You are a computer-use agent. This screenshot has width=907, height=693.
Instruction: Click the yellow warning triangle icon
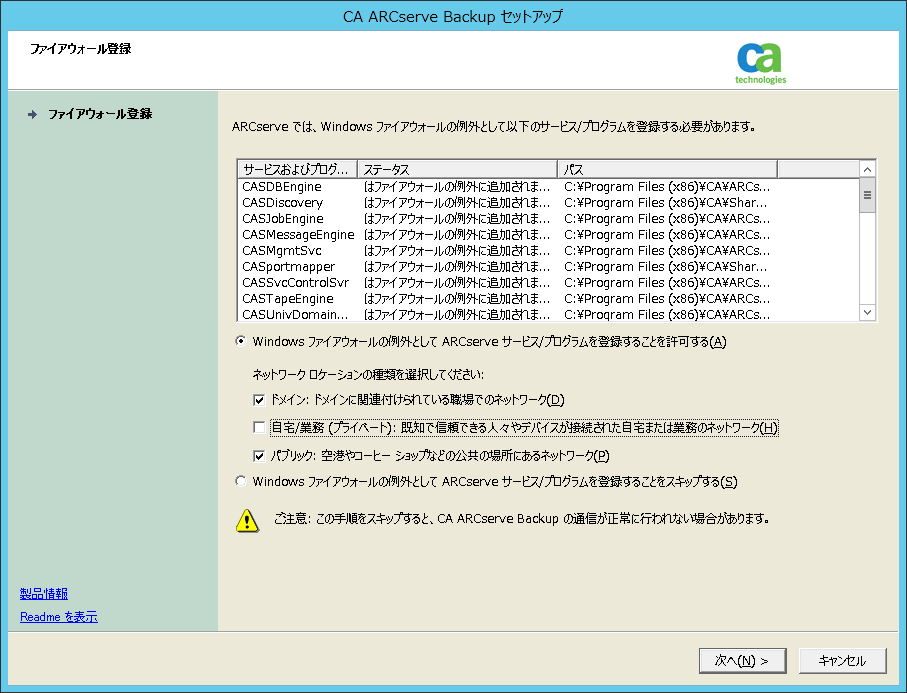point(248,521)
